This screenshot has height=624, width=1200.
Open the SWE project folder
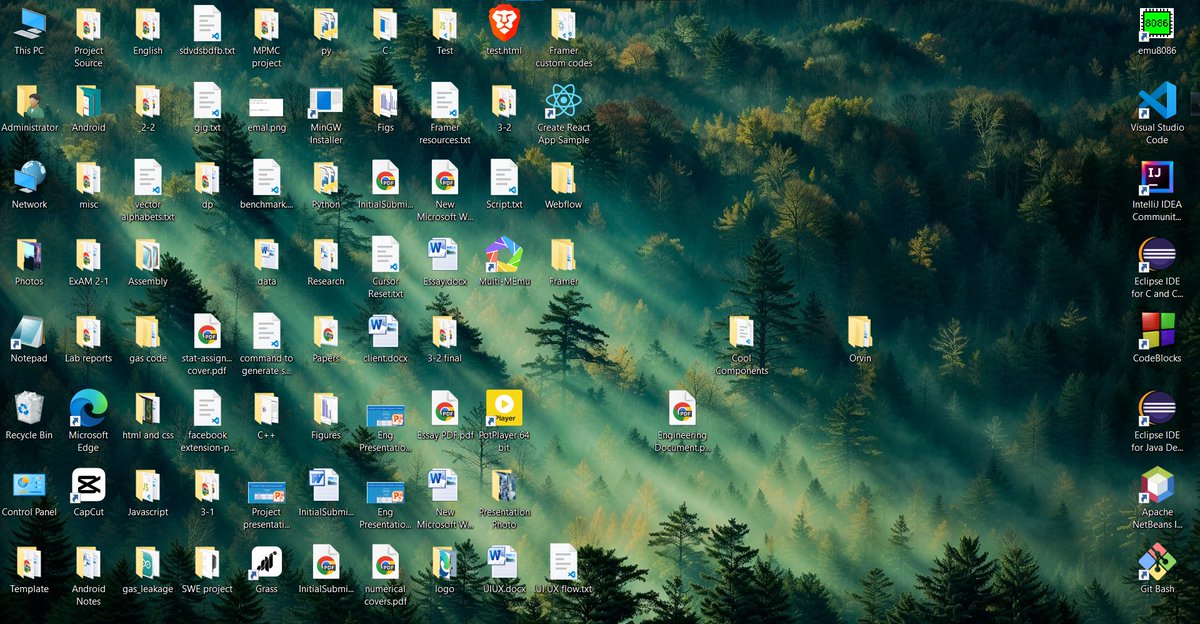[207, 569]
